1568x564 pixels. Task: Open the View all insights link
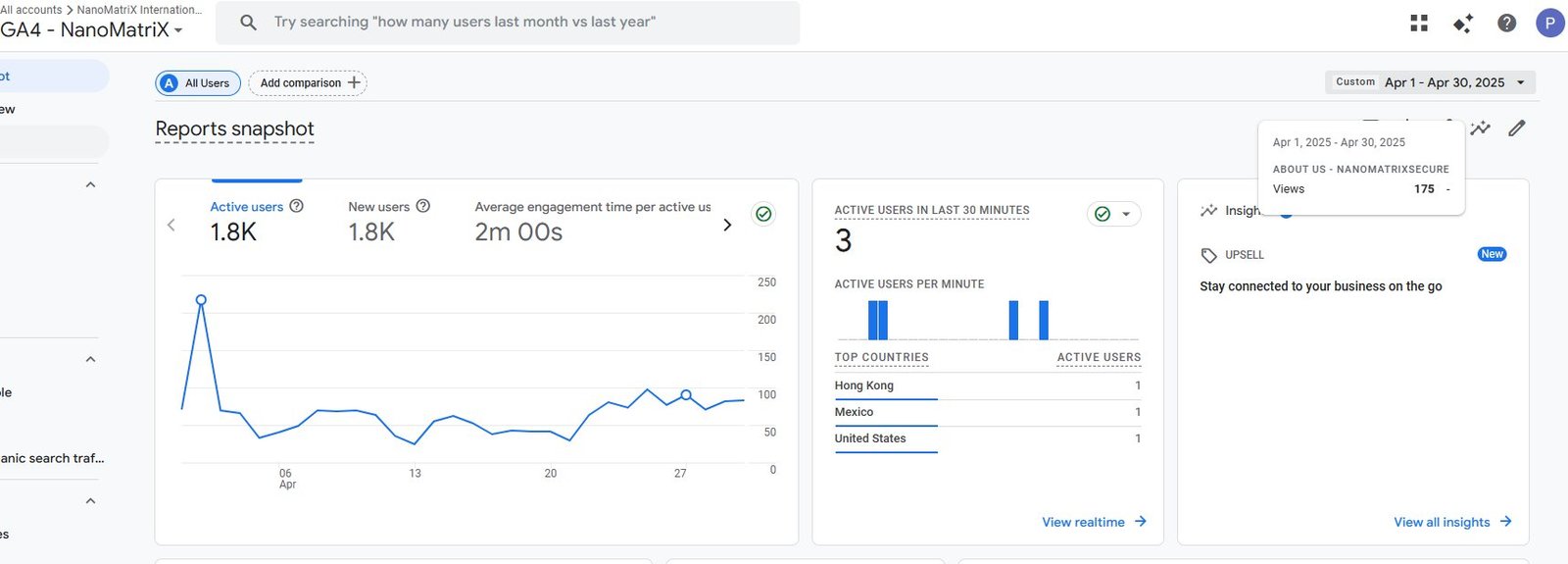pyautogui.click(x=1452, y=522)
